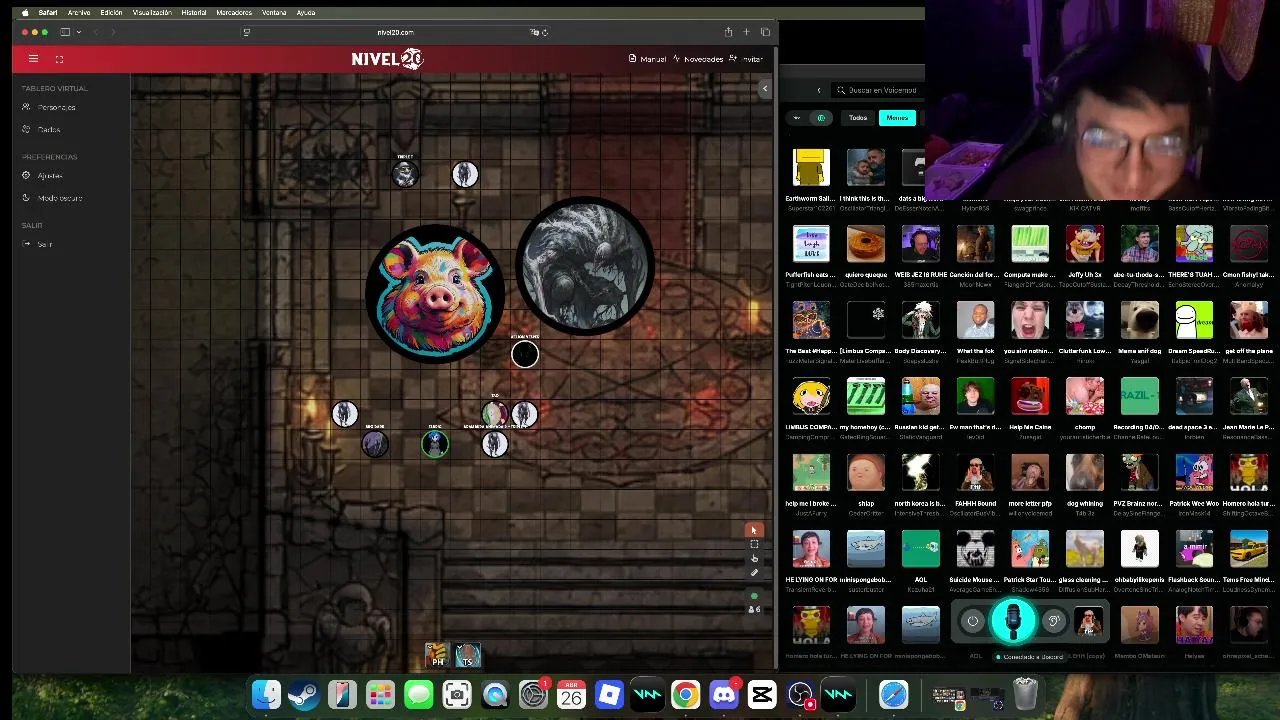This screenshot has width=1280, height=720.
Task: Open the Ventana menu
Action: (x=274, y=13)
